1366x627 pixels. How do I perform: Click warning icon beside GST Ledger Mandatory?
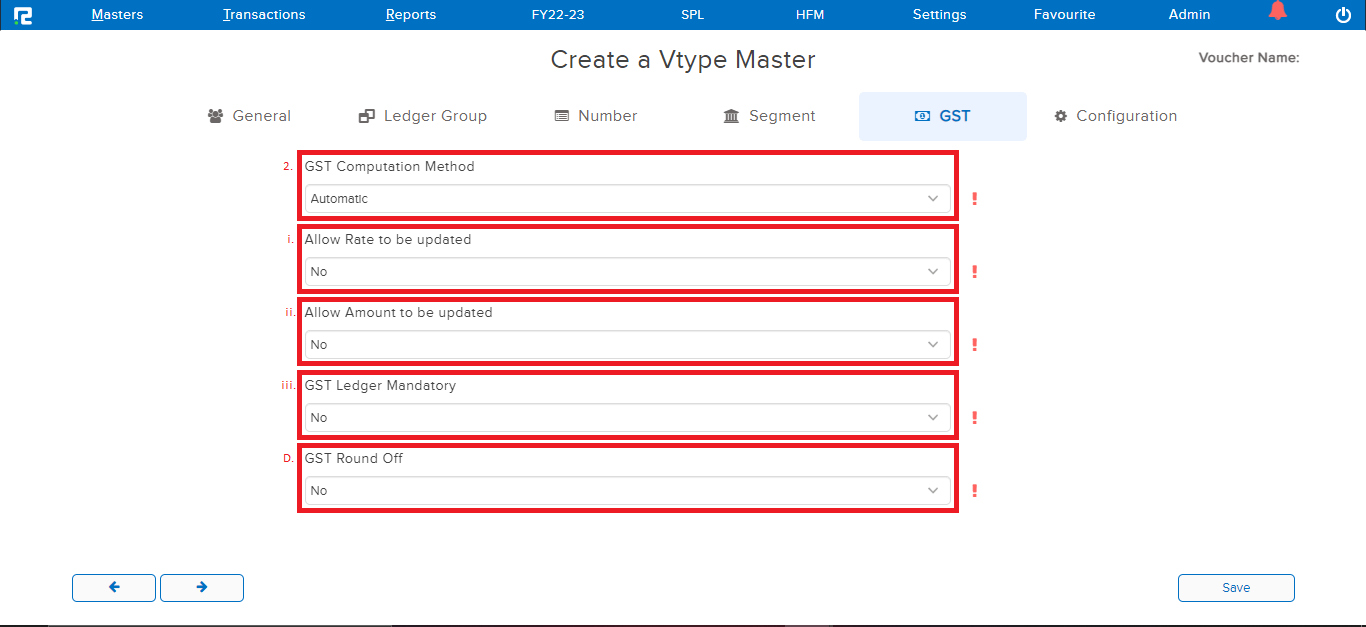[974, 418]
